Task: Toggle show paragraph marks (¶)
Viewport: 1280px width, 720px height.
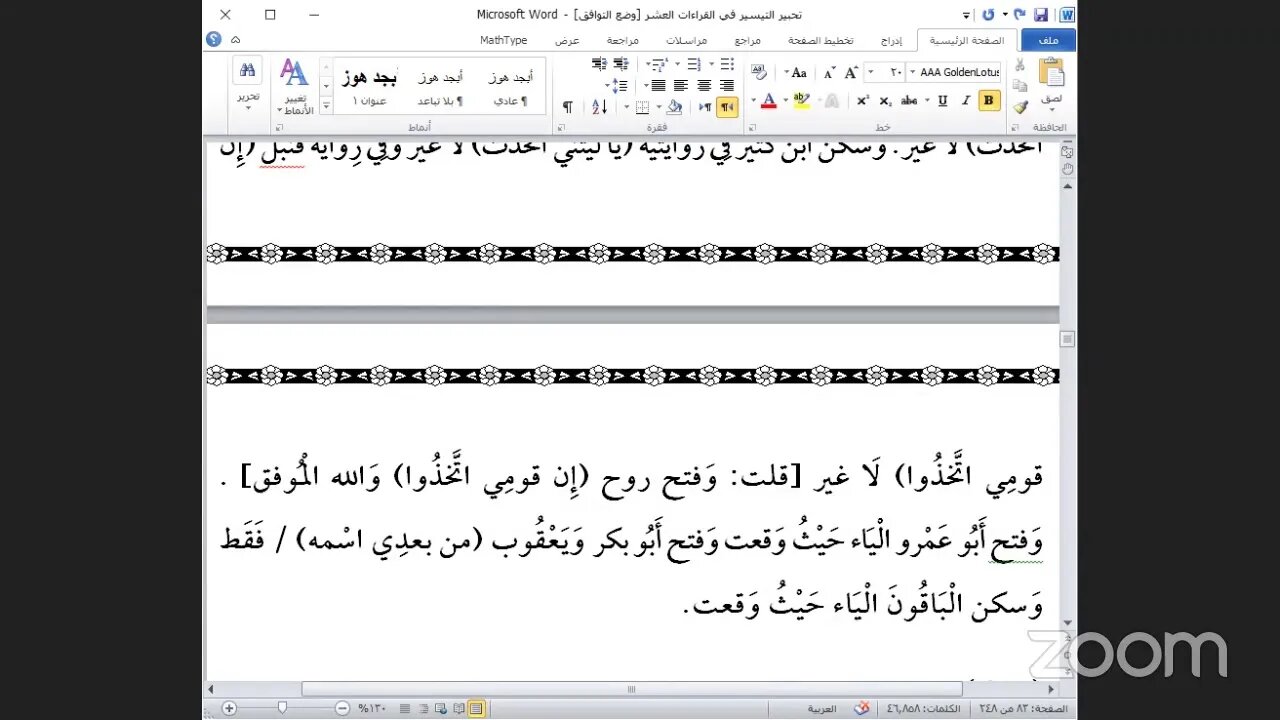Action: [567, 107]
